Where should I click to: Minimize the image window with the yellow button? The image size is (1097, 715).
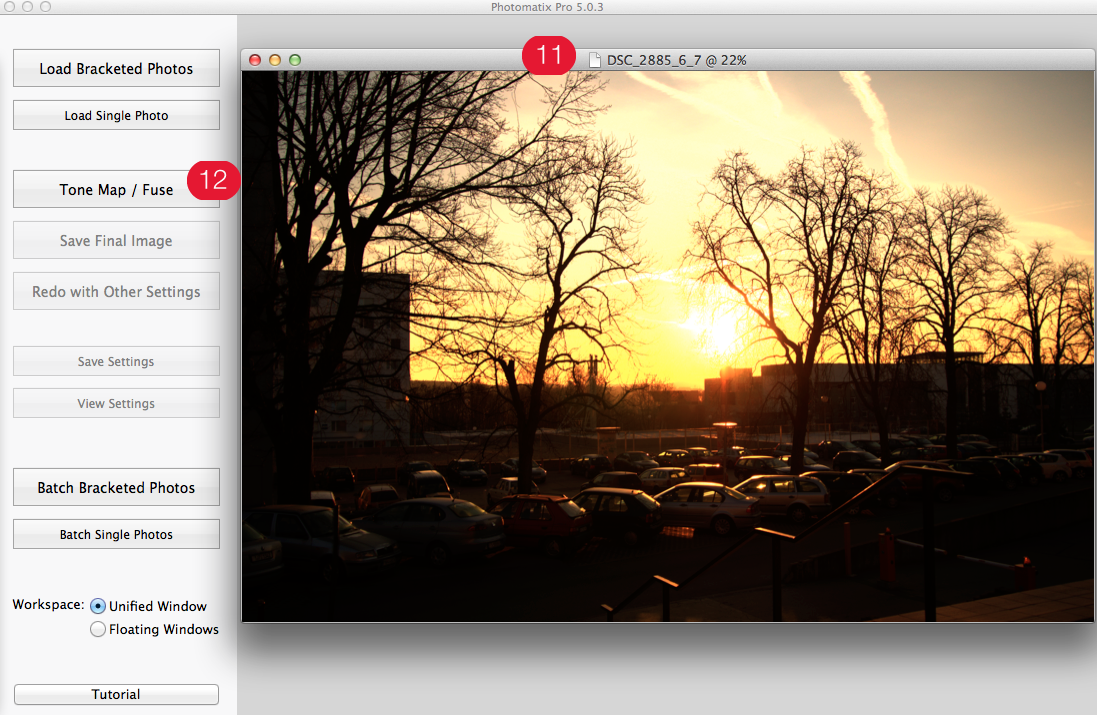pyautogui.click(x=275, y=60)
